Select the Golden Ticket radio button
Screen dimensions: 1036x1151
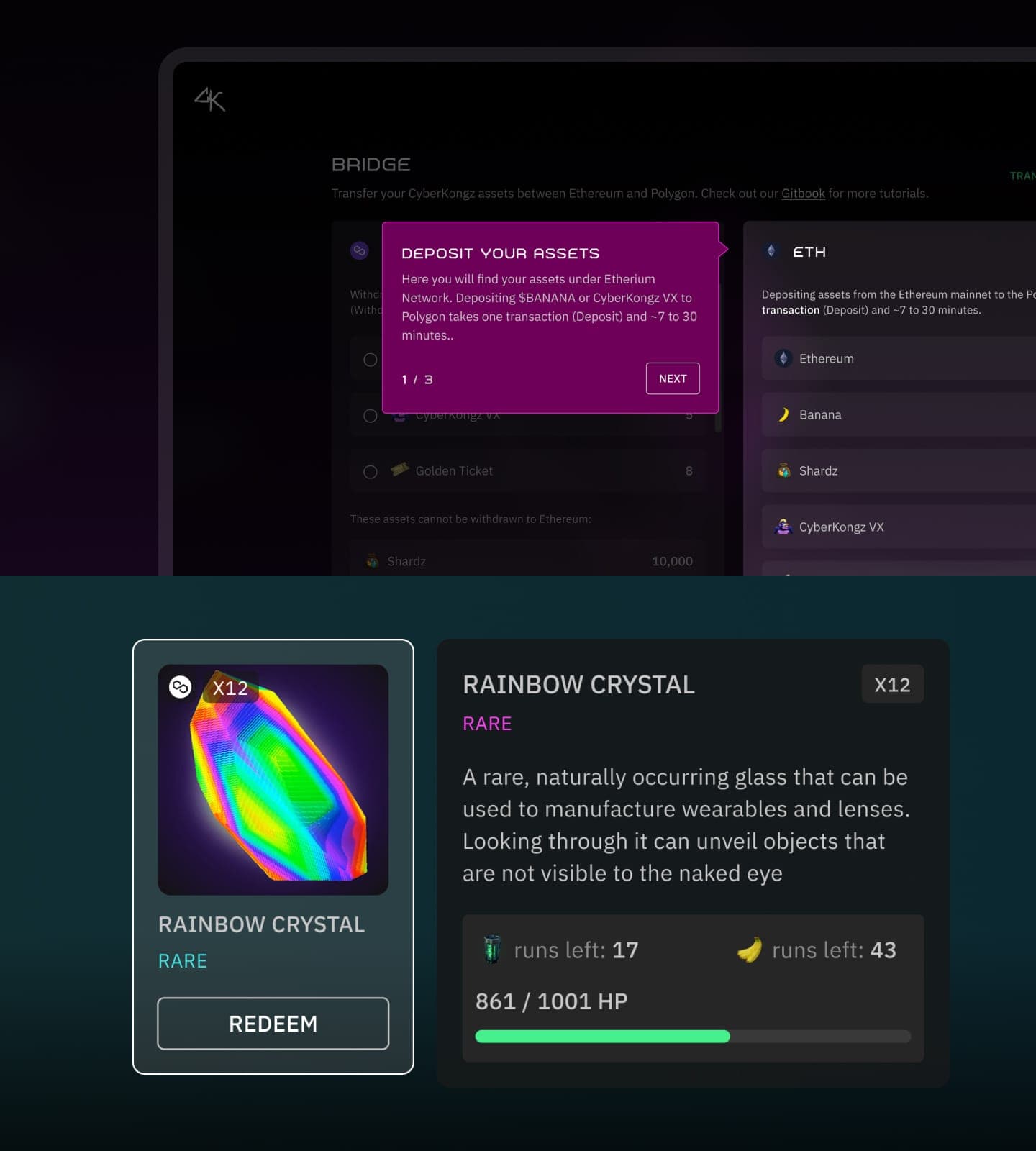tap(371, 472)
